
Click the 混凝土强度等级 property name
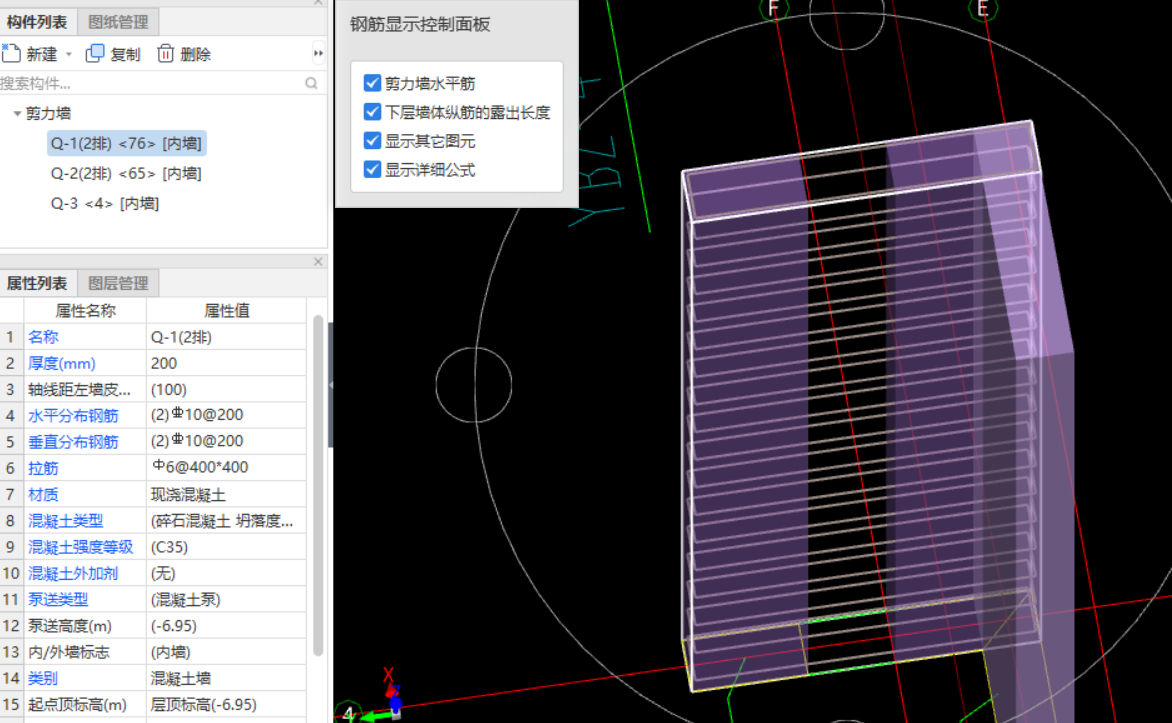pyautogui.click(x=81, y=547)
